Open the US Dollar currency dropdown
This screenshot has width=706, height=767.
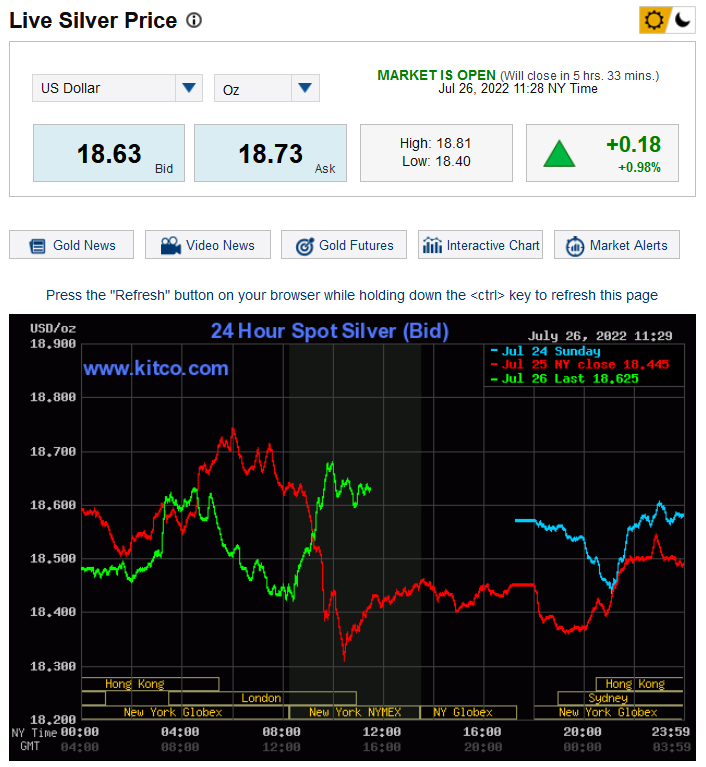(117, 88)
